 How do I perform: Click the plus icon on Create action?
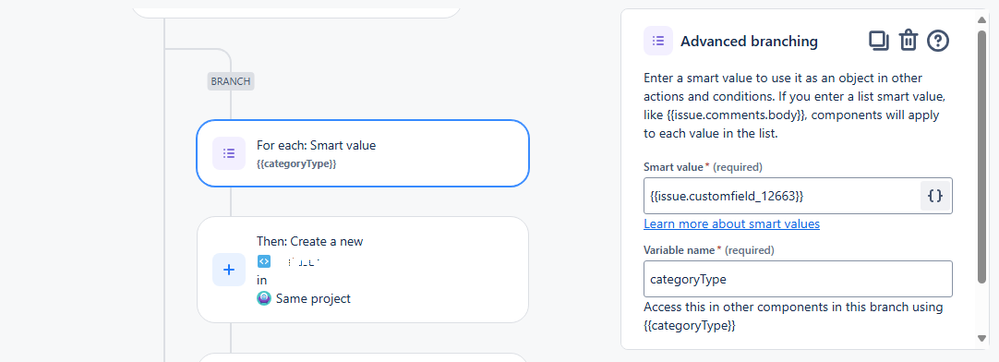point(229,270)
